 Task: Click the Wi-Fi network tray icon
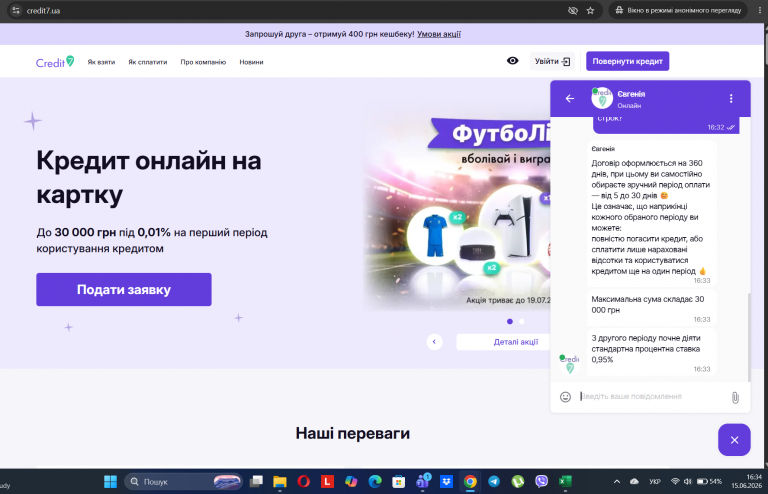(x=675, y=482)
